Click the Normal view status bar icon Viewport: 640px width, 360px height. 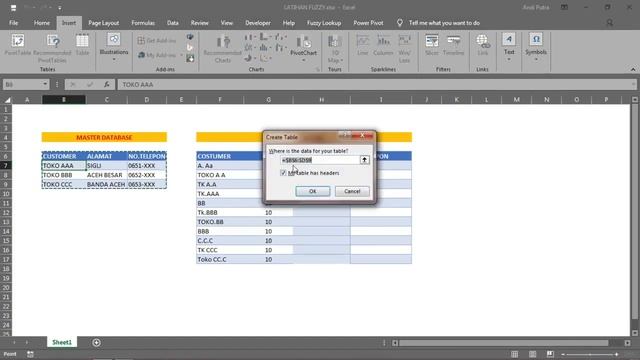(515, 354)
